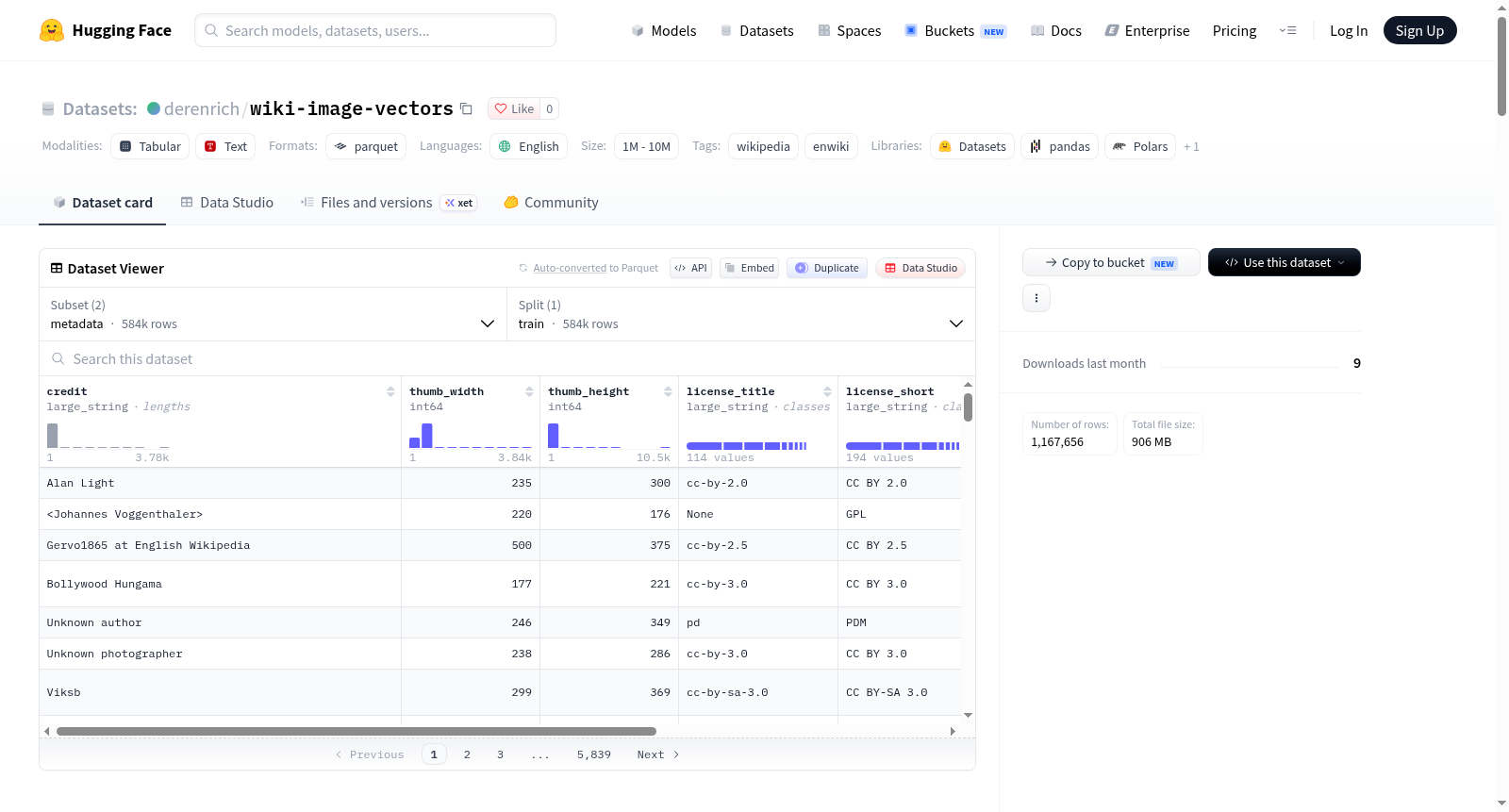Open Data Studio from the viewer header
The height and width of the screenshot is (812, 1509).
click(x=920, y=268)
